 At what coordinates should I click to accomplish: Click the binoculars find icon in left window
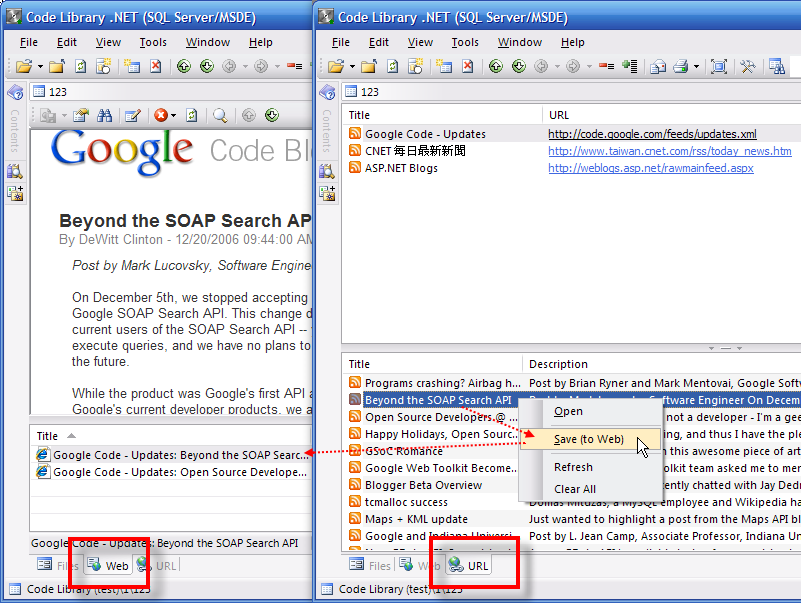tap(104, 115)
